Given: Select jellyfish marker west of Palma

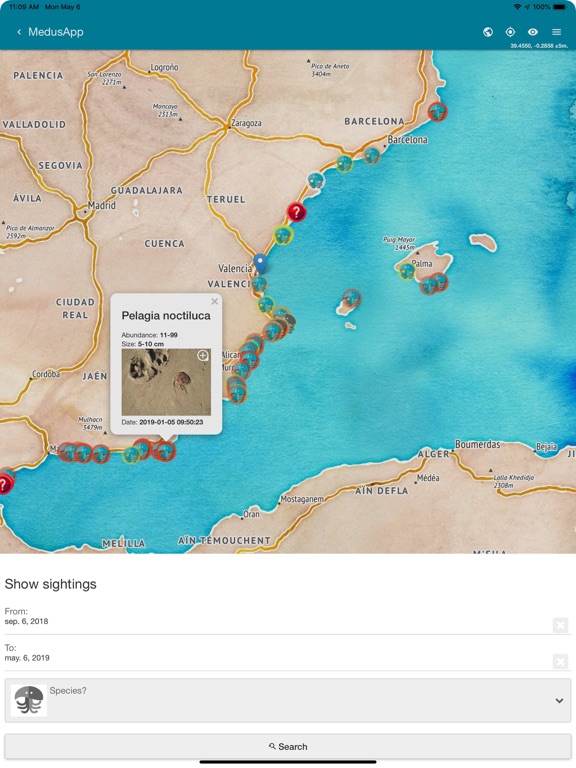Looking at the screenshot, I should click(x=407, y=270).
